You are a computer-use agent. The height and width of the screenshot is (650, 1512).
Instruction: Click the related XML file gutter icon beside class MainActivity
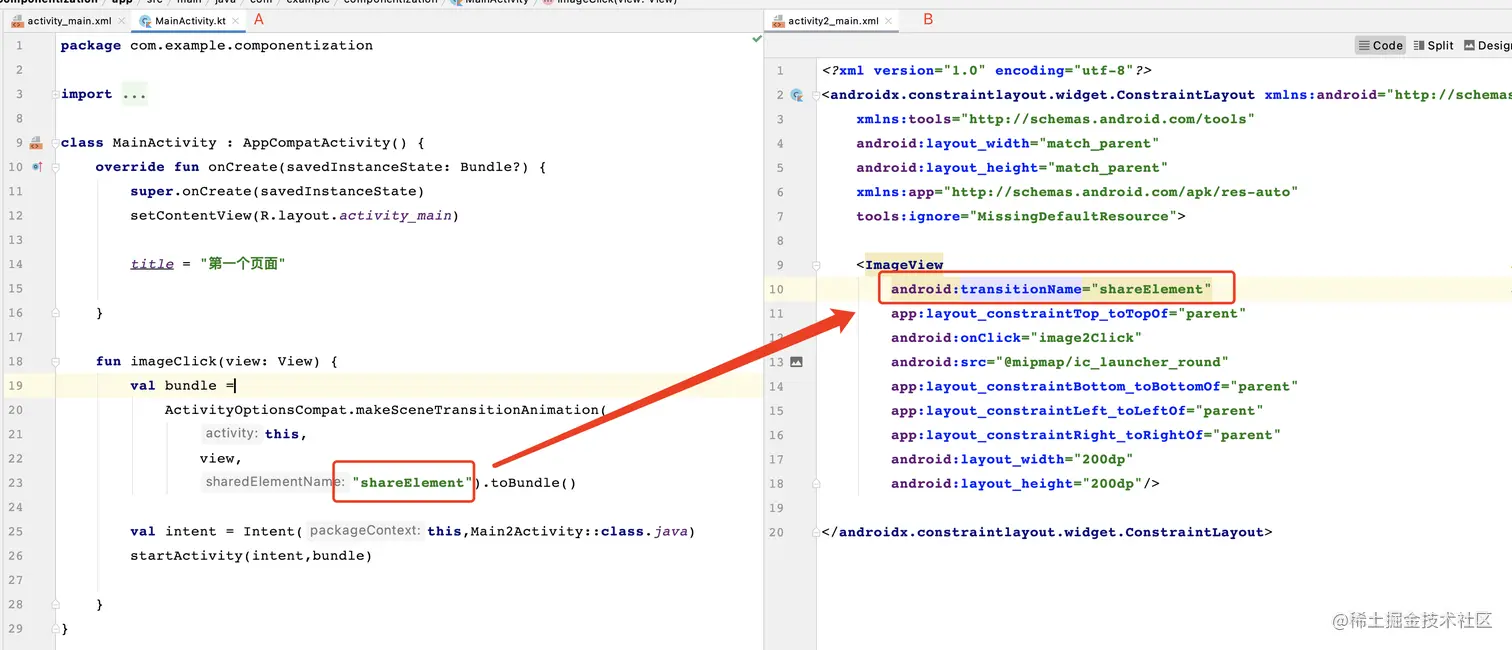point(36,143)
